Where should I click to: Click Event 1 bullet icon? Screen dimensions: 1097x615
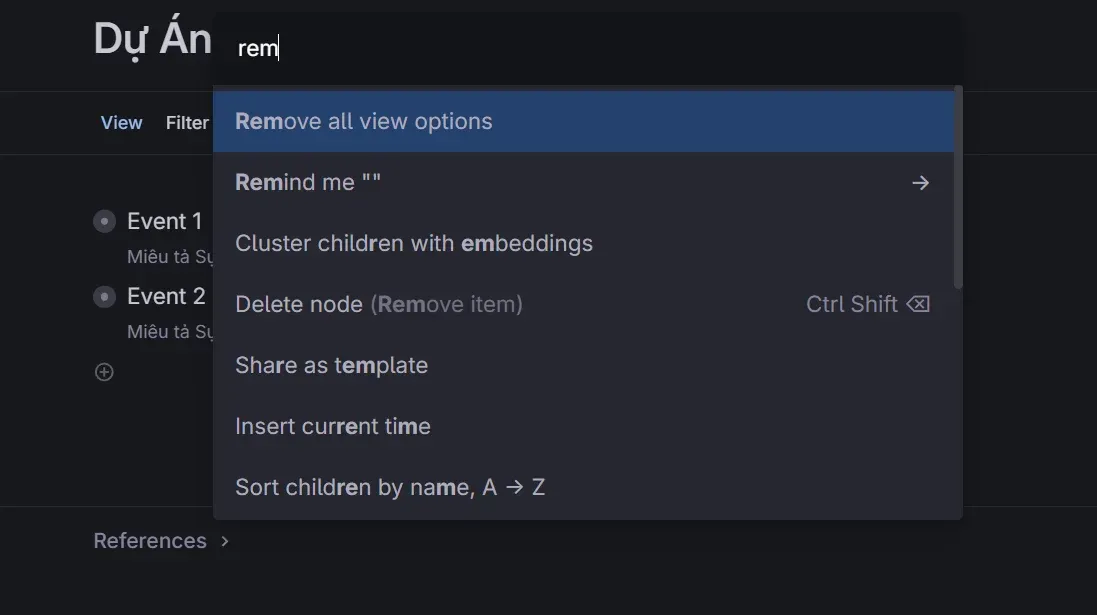point(104,222)
